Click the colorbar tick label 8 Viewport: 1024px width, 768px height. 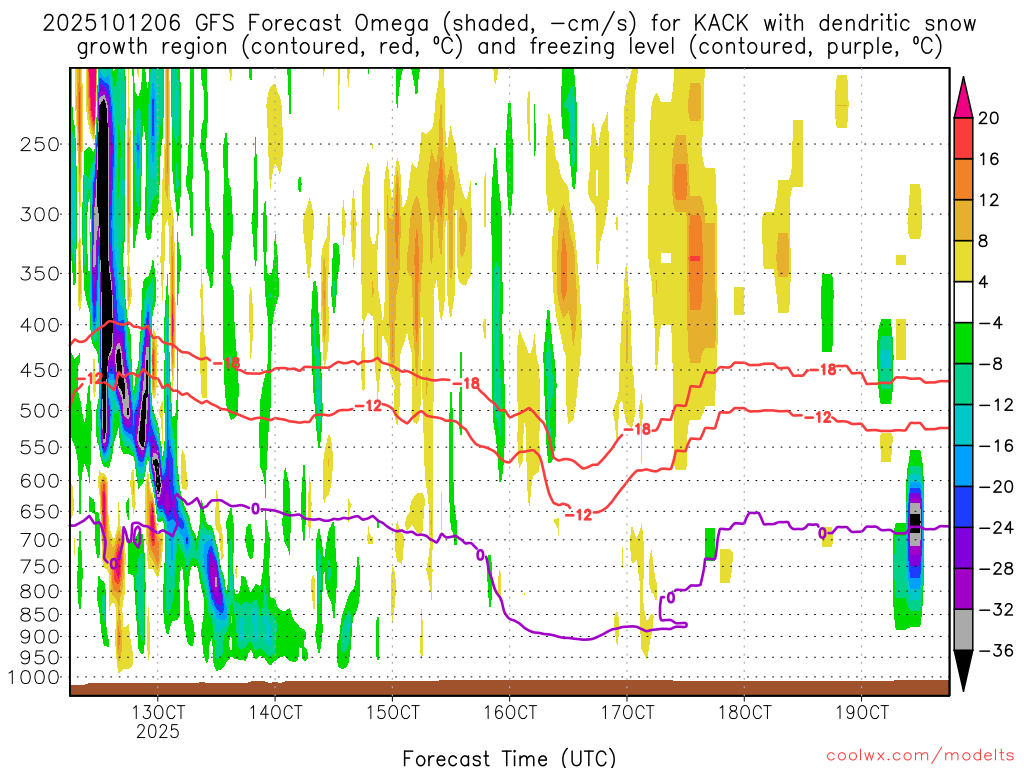pyautogui.click(x=984, y=242)
